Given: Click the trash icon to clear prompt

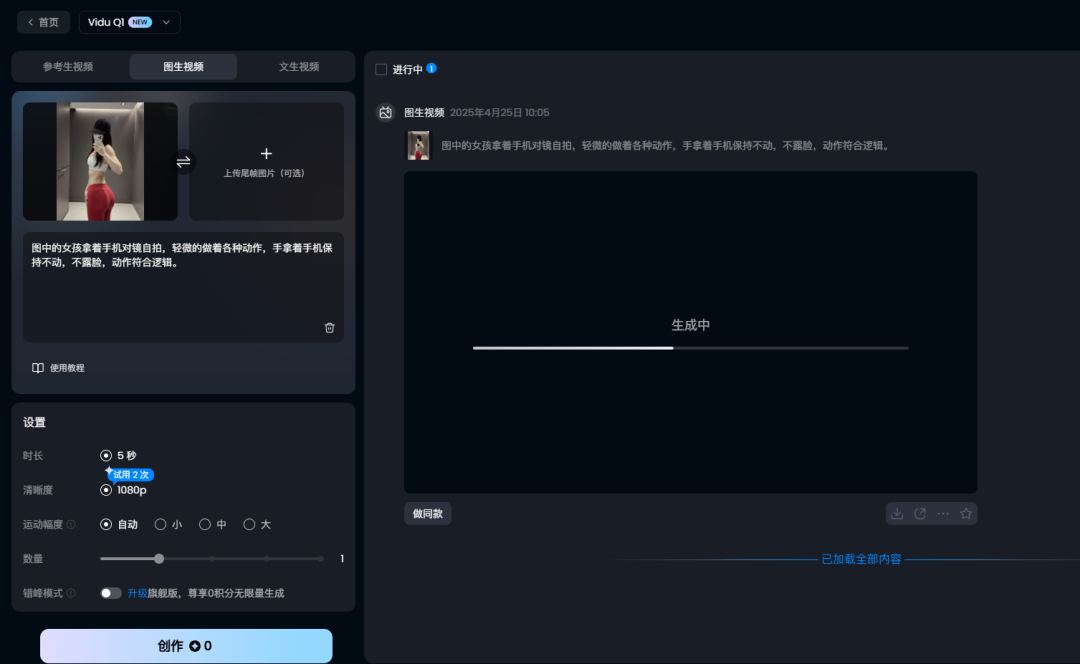Looking at the screenshot, I should click(329, 328).
